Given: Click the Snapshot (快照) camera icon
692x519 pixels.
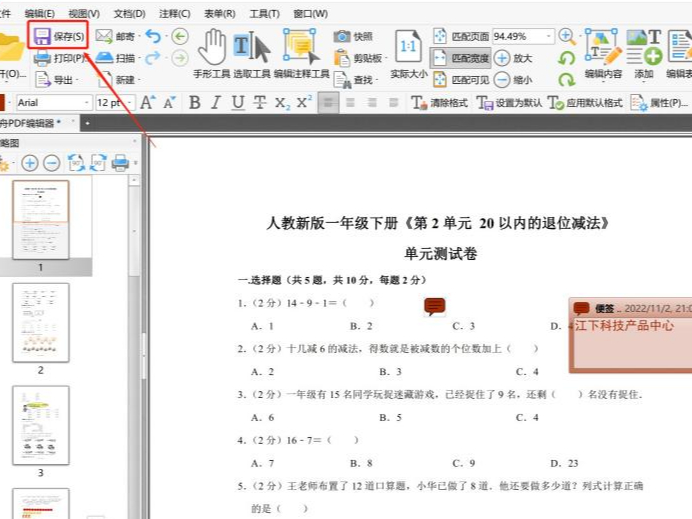Looking at the screenshot, I should click(x=342, y=36).
